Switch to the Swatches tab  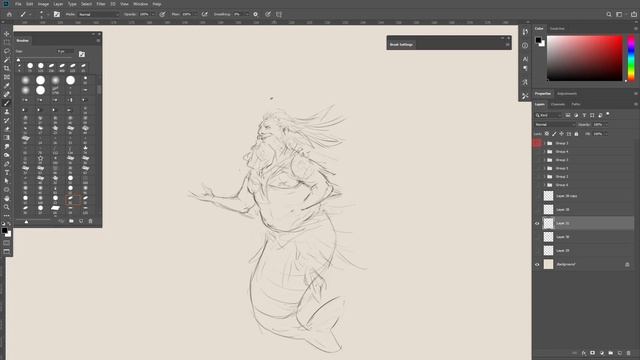pyautogui.click(x=557, y=29)
